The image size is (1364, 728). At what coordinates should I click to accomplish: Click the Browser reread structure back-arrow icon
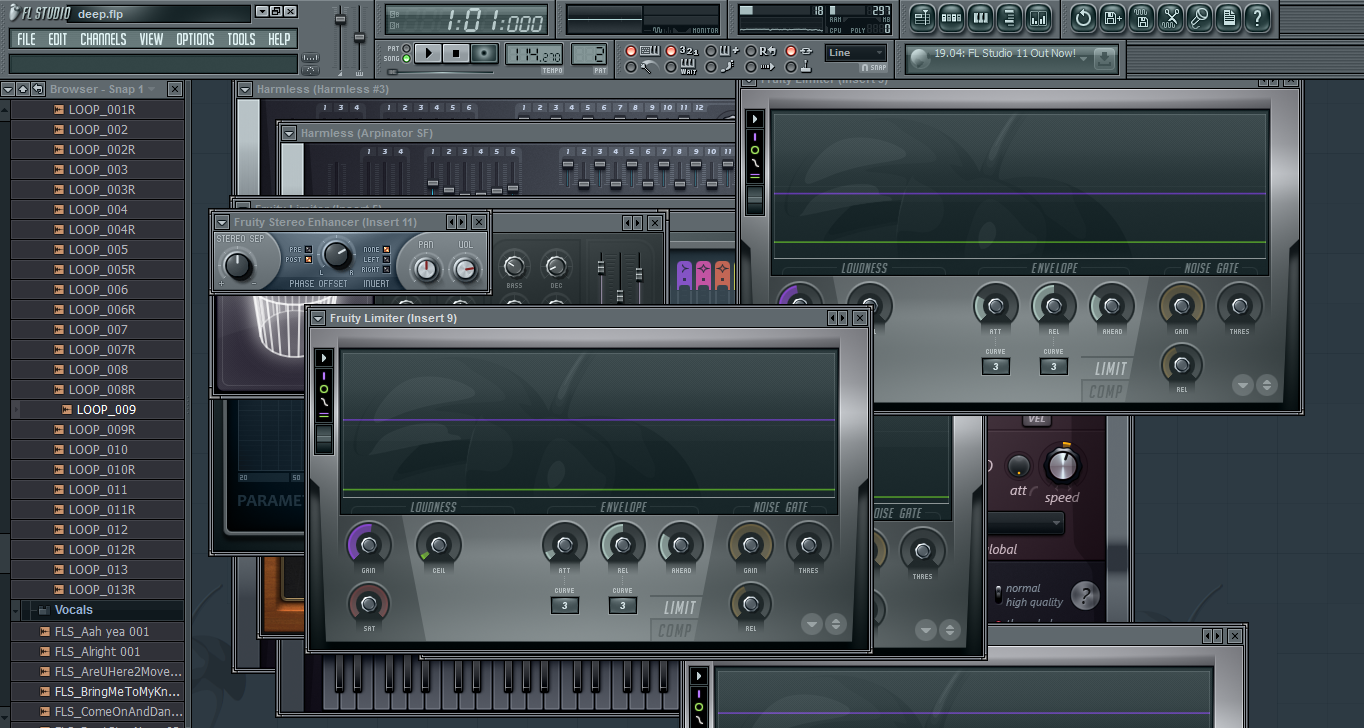click(36, 89)
